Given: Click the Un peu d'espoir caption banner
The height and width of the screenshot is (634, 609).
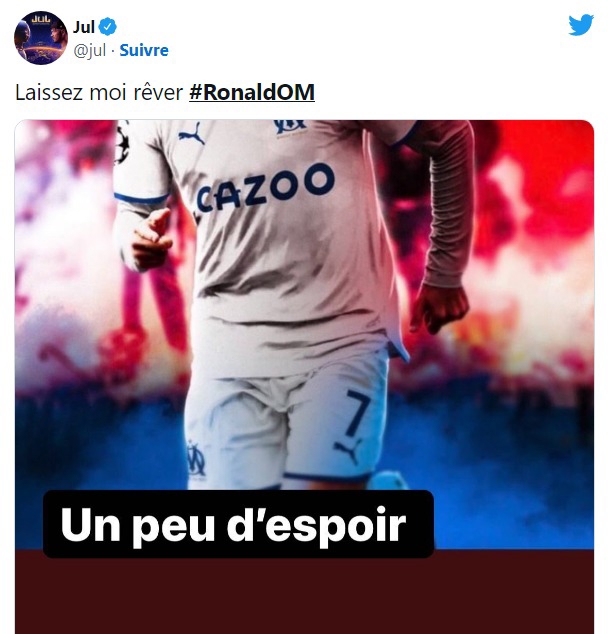Looking at the screenshot, I should click(x=238, y=524).
